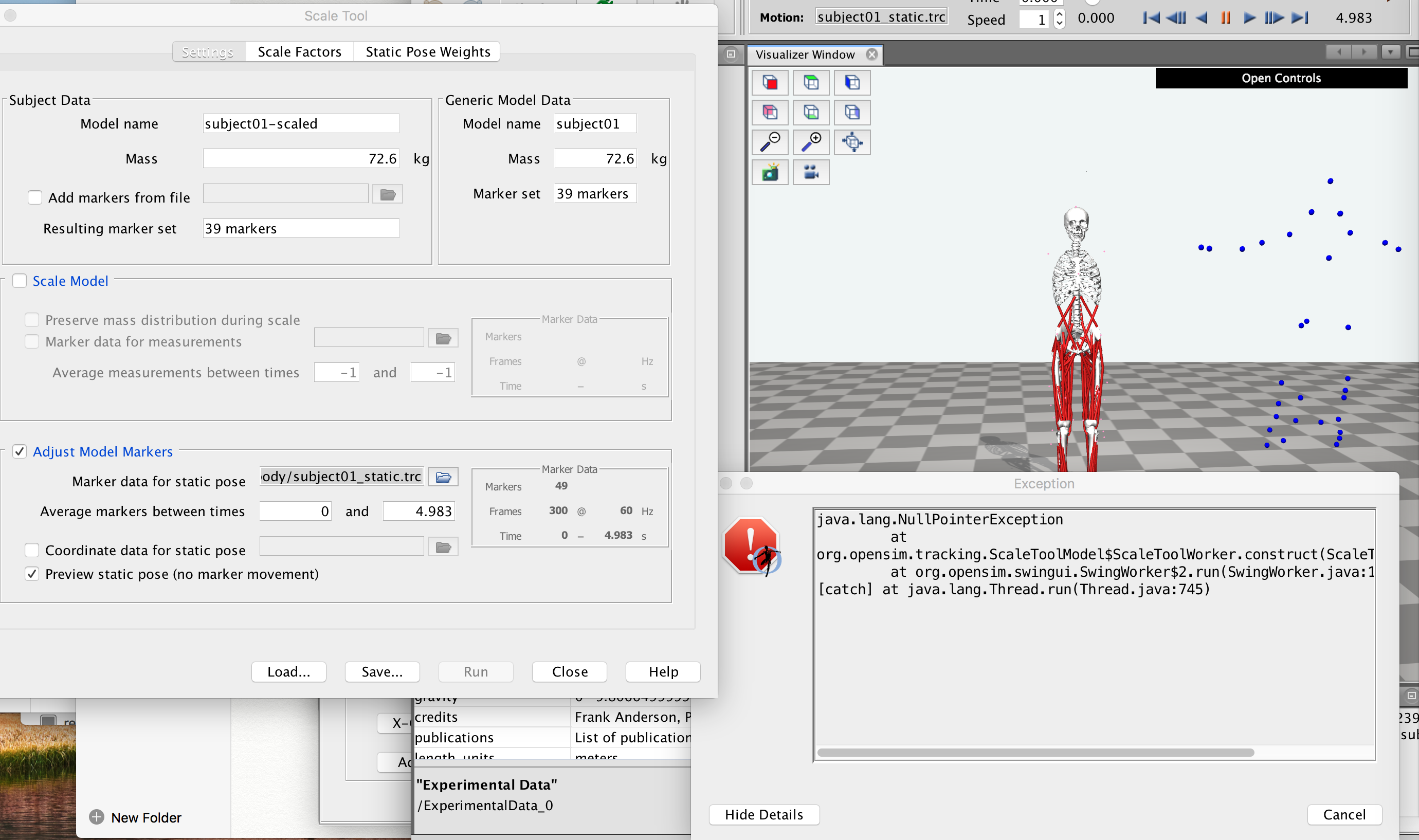
Task: Open the Visualizer tab list dropdown arrow
Action: point(1390,52)
